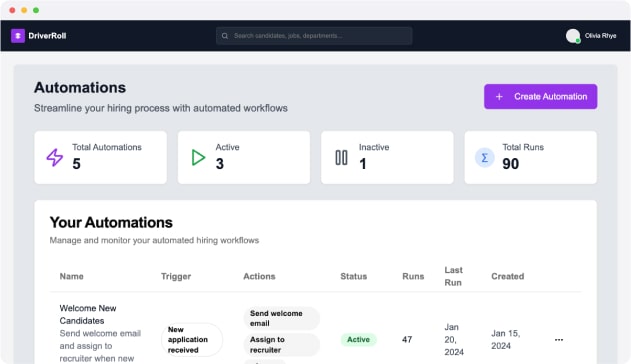This screenshot has width=631, height=364.
Task: Click the Assign to recruiter action tag
Action: tap(281, 344)
